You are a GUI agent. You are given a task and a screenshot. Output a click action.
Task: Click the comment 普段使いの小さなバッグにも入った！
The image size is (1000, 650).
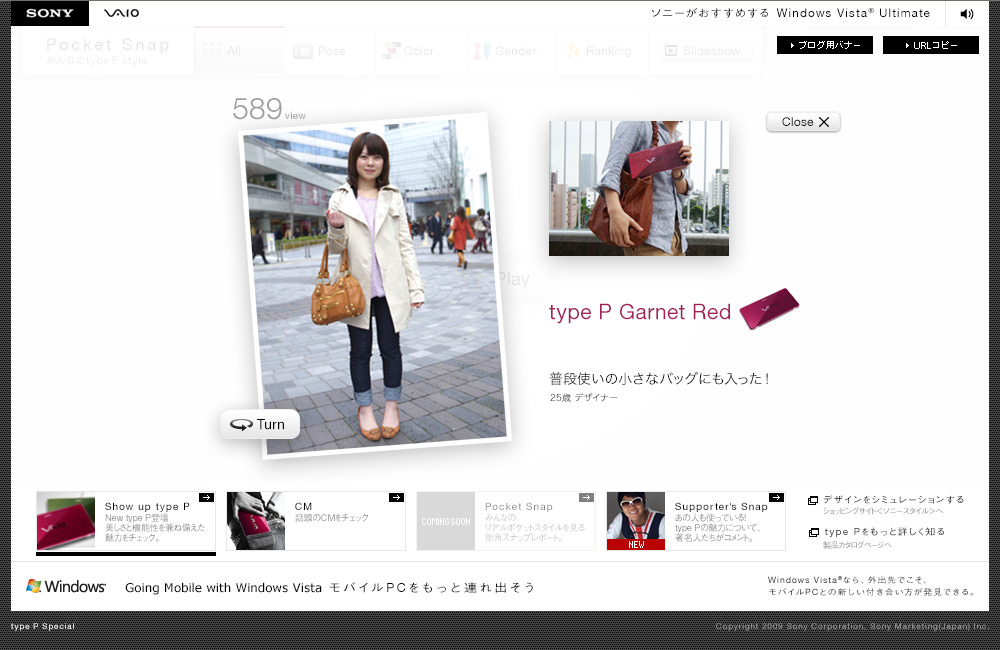(659, 378)
